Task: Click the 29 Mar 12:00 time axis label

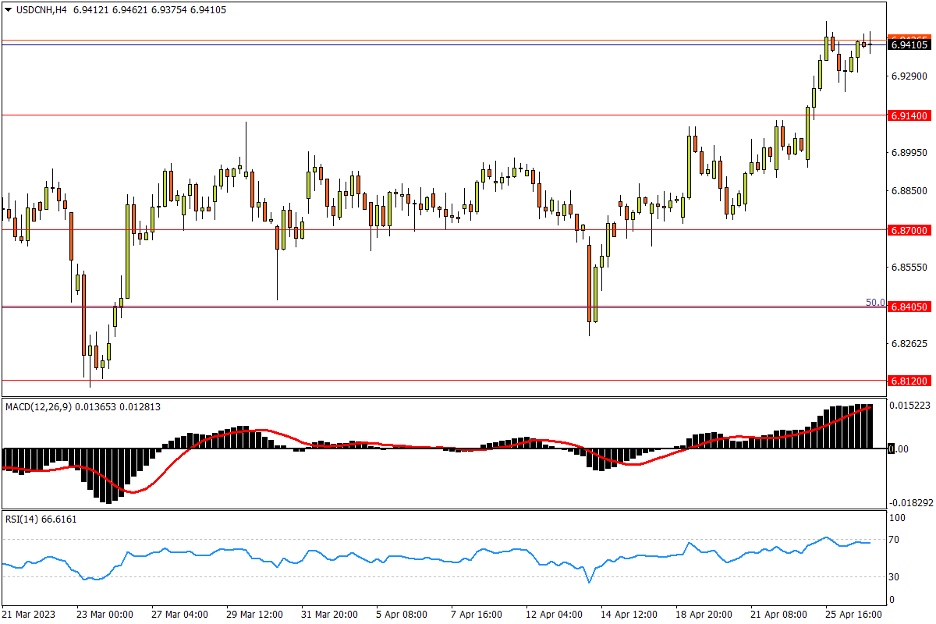Action: tap(254, 614)
